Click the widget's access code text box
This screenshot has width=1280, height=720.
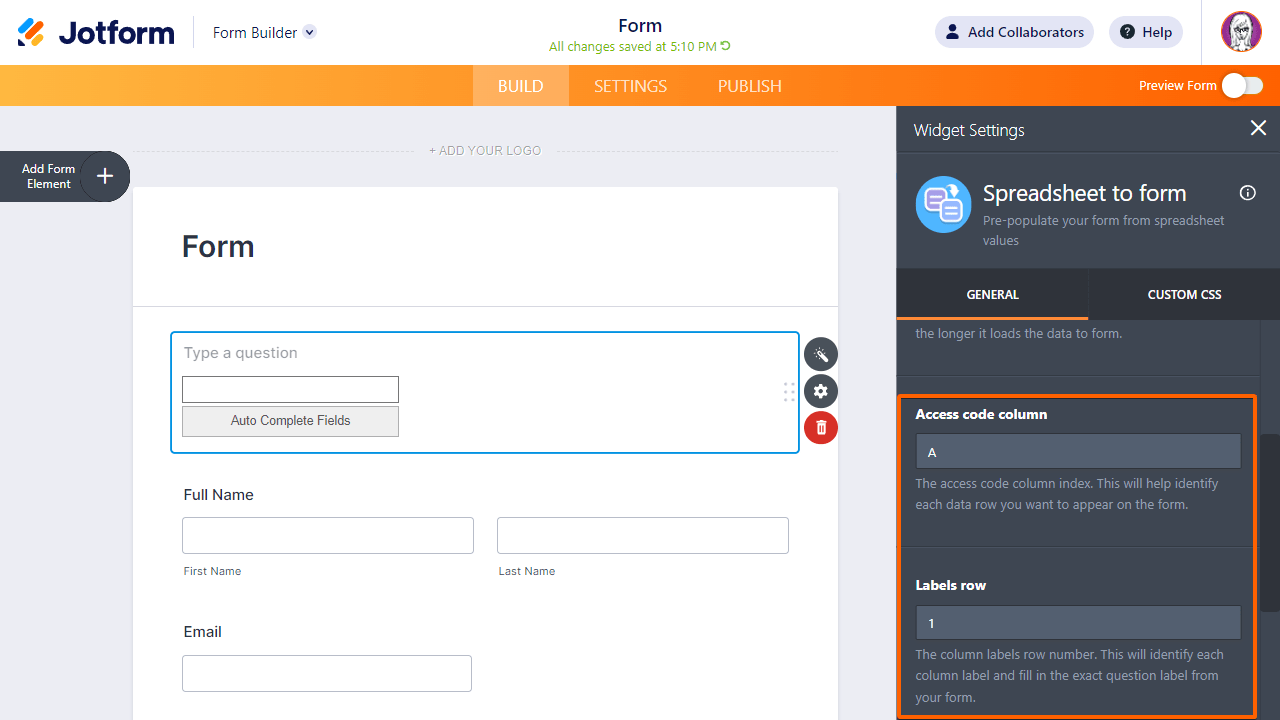pyautogui.click(x=290, y=389)
